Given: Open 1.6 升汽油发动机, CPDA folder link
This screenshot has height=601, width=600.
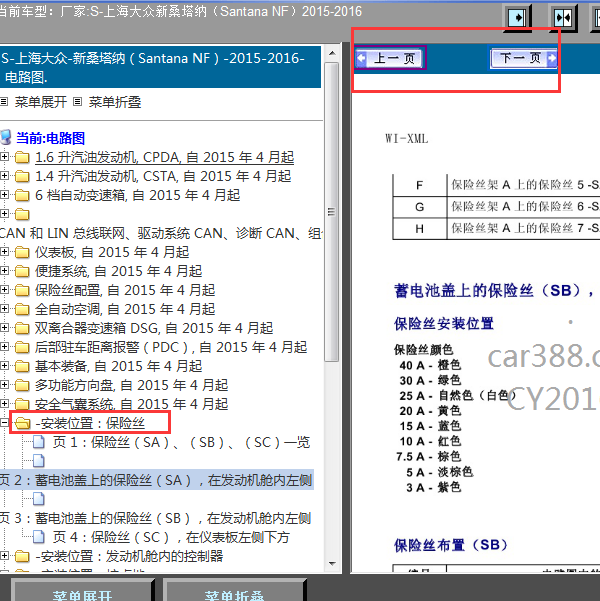Looking at the screenshot, I should coord(164,158).
